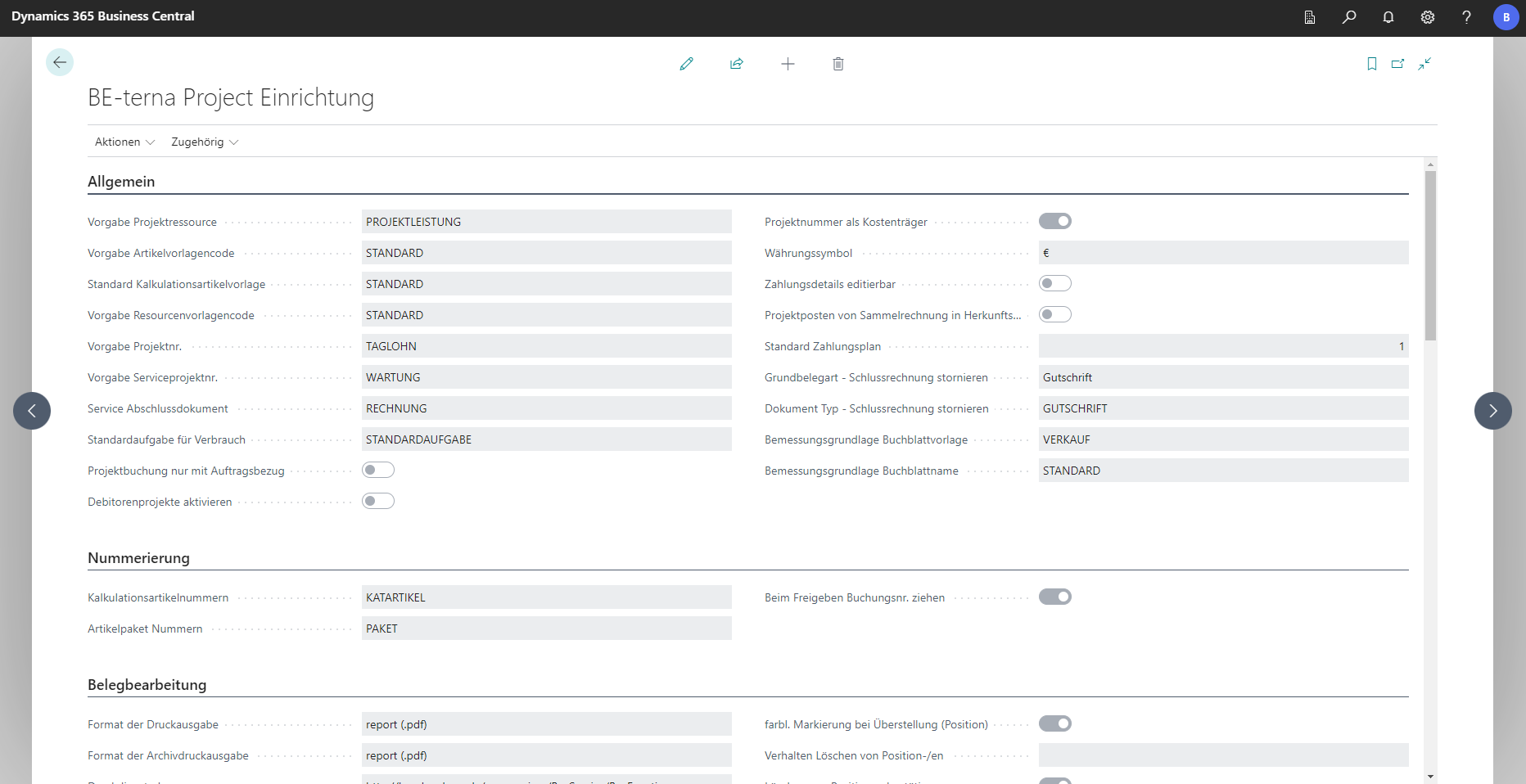This screenshot has width=1526, height=784.
Task: Click scrollbar up arrow
Action: pos(1430,164)
